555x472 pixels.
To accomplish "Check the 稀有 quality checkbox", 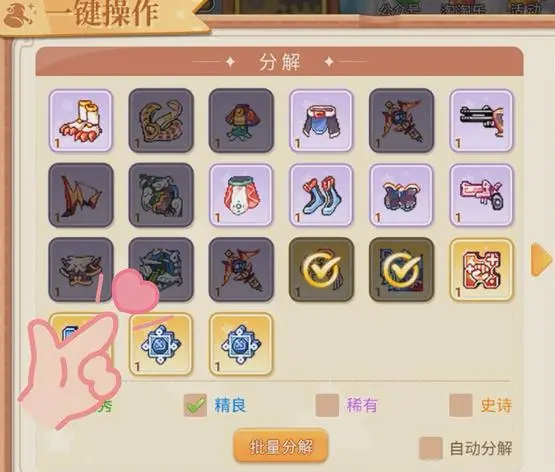I will coord(327,405).
